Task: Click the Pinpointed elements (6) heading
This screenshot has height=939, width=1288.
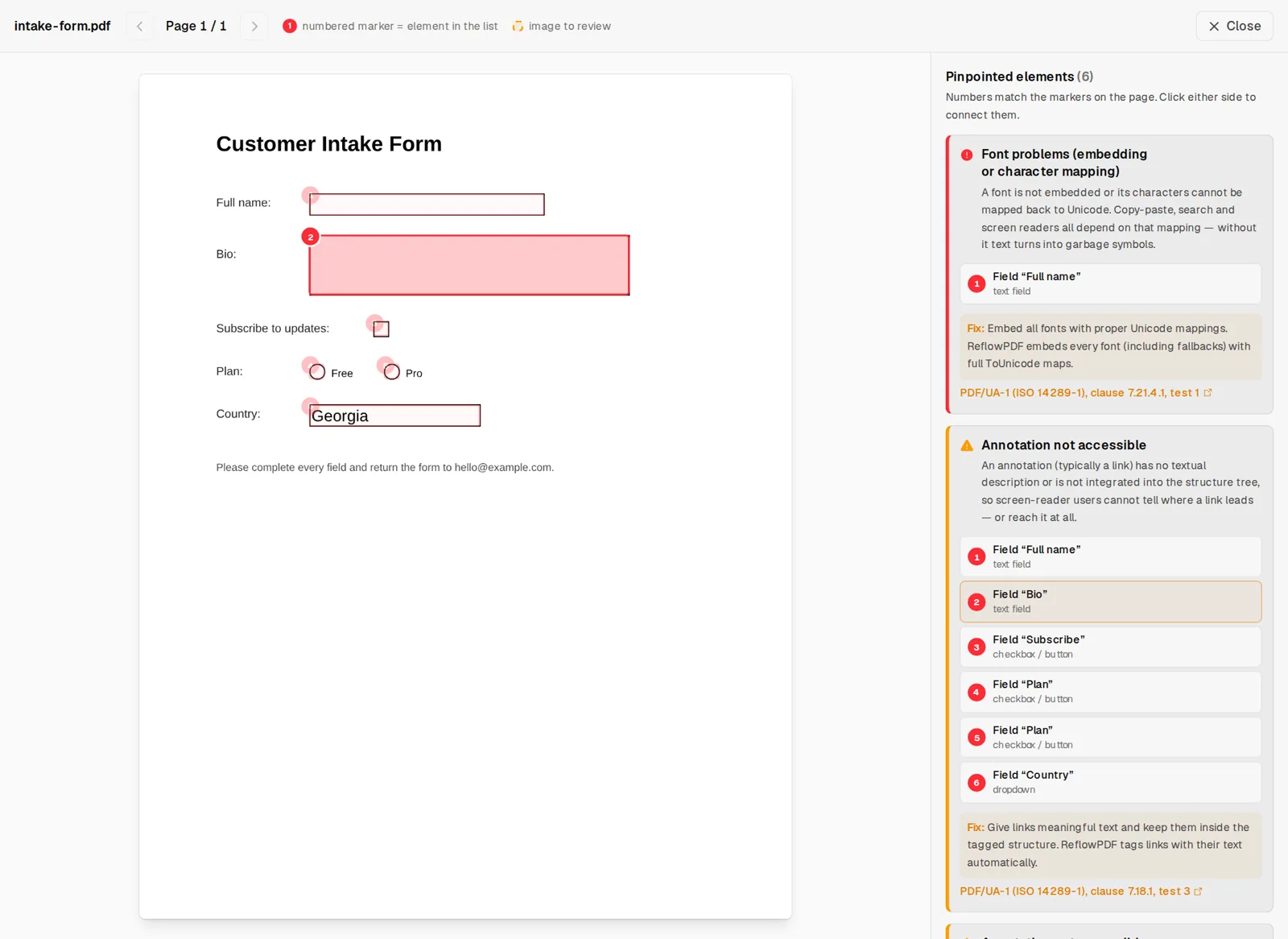Action: (1019, 77)
